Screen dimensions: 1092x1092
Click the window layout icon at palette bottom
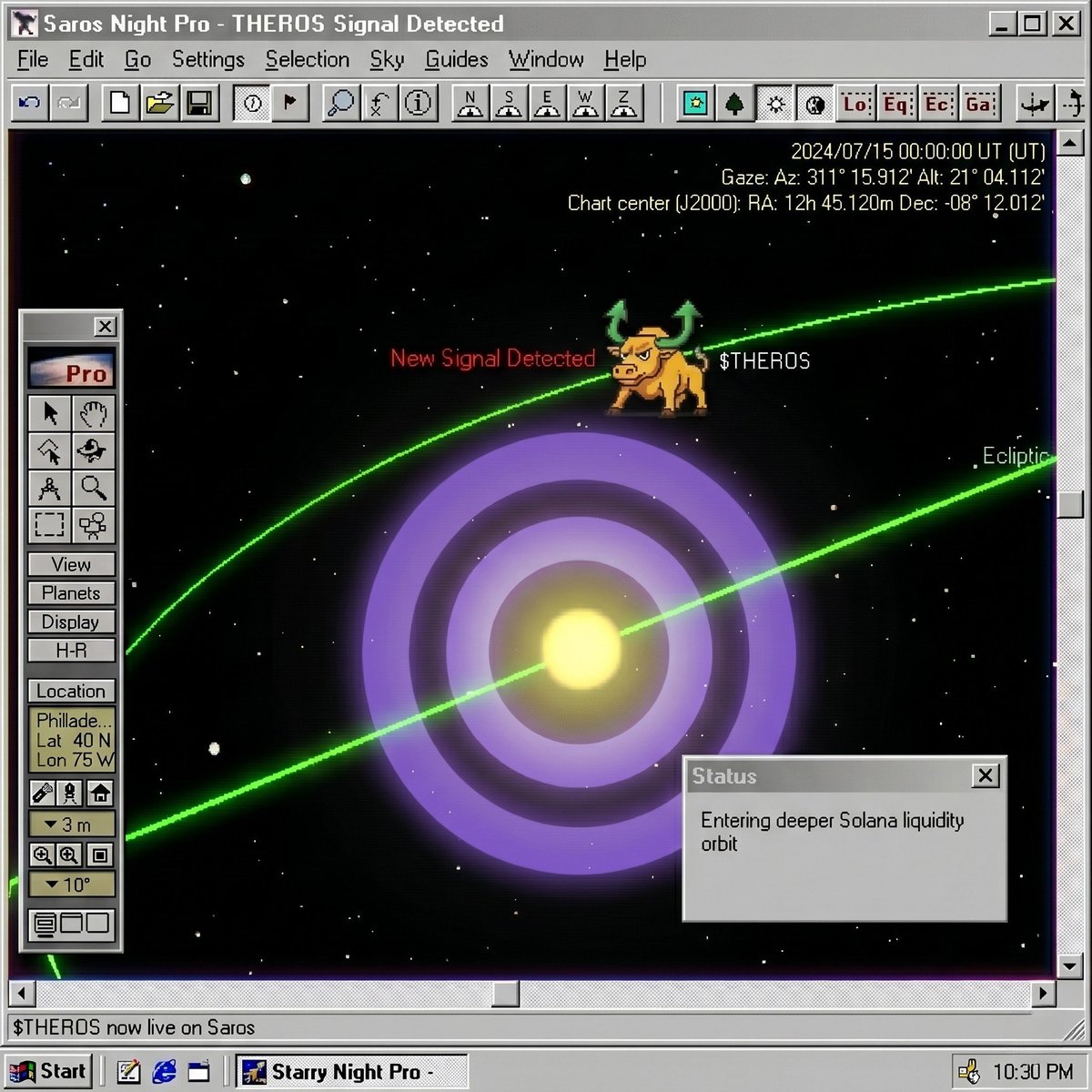pos(71,925)
